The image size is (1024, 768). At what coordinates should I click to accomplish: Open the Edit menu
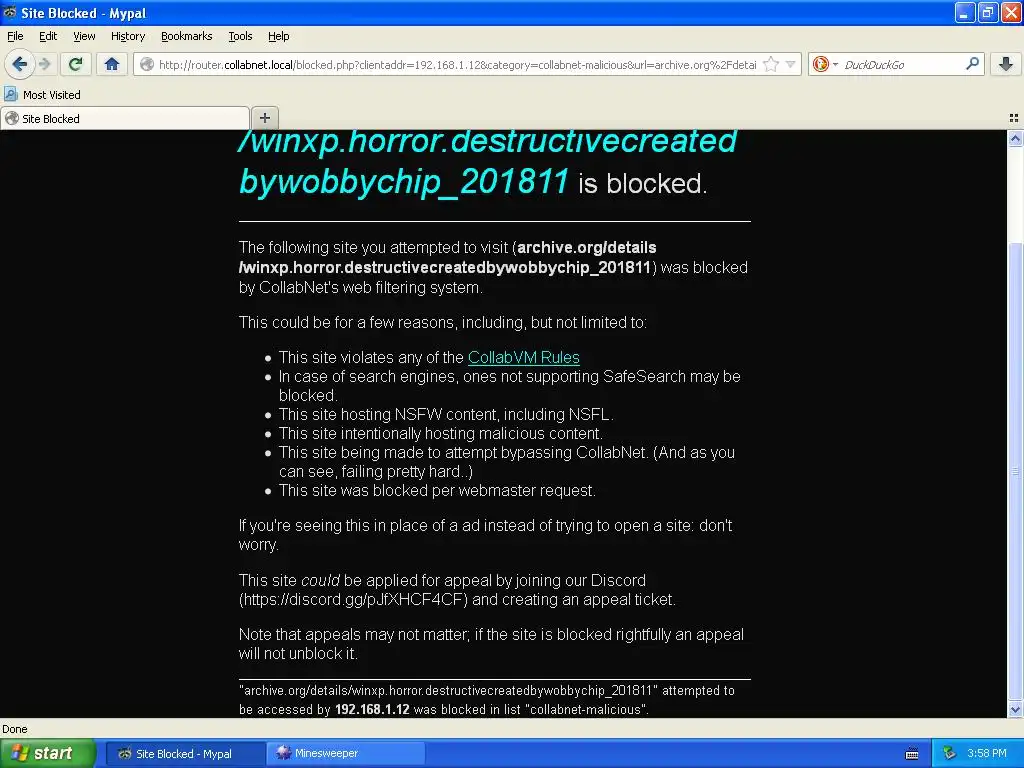(x=48, y=36)
